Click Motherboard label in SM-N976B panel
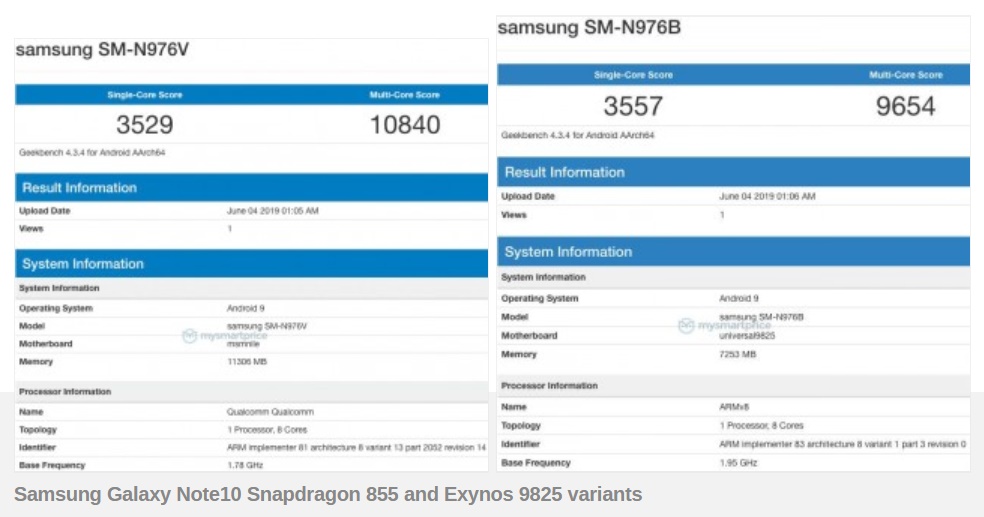This screenshot has height=517, width=984. pyautogui.click(x=529, y=336)
